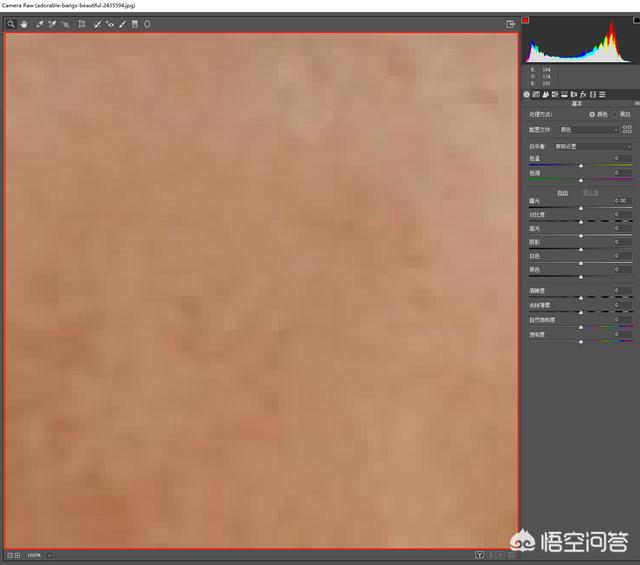
Task: Click the zoom in plus button
Action: (x=17, y=556)
